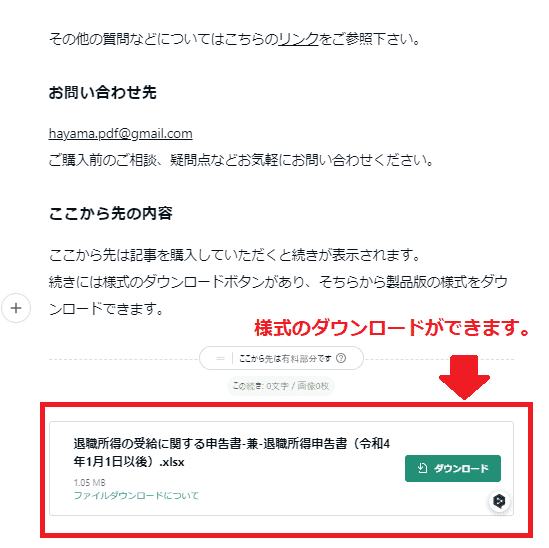Click the green ダウンロード button
This screenshot has height=548, width=549.
tap(453, 469)
